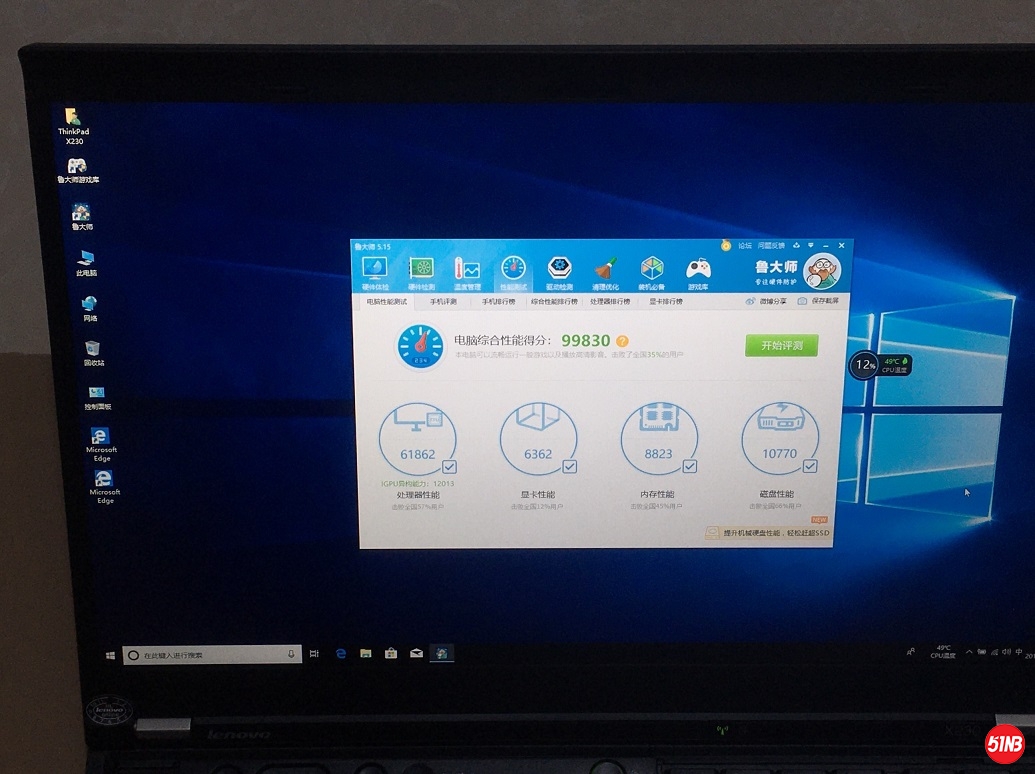Uncheck the 内存性能 memory test checkbox
The image size is (1035, 774).
(x=689, y=467)
